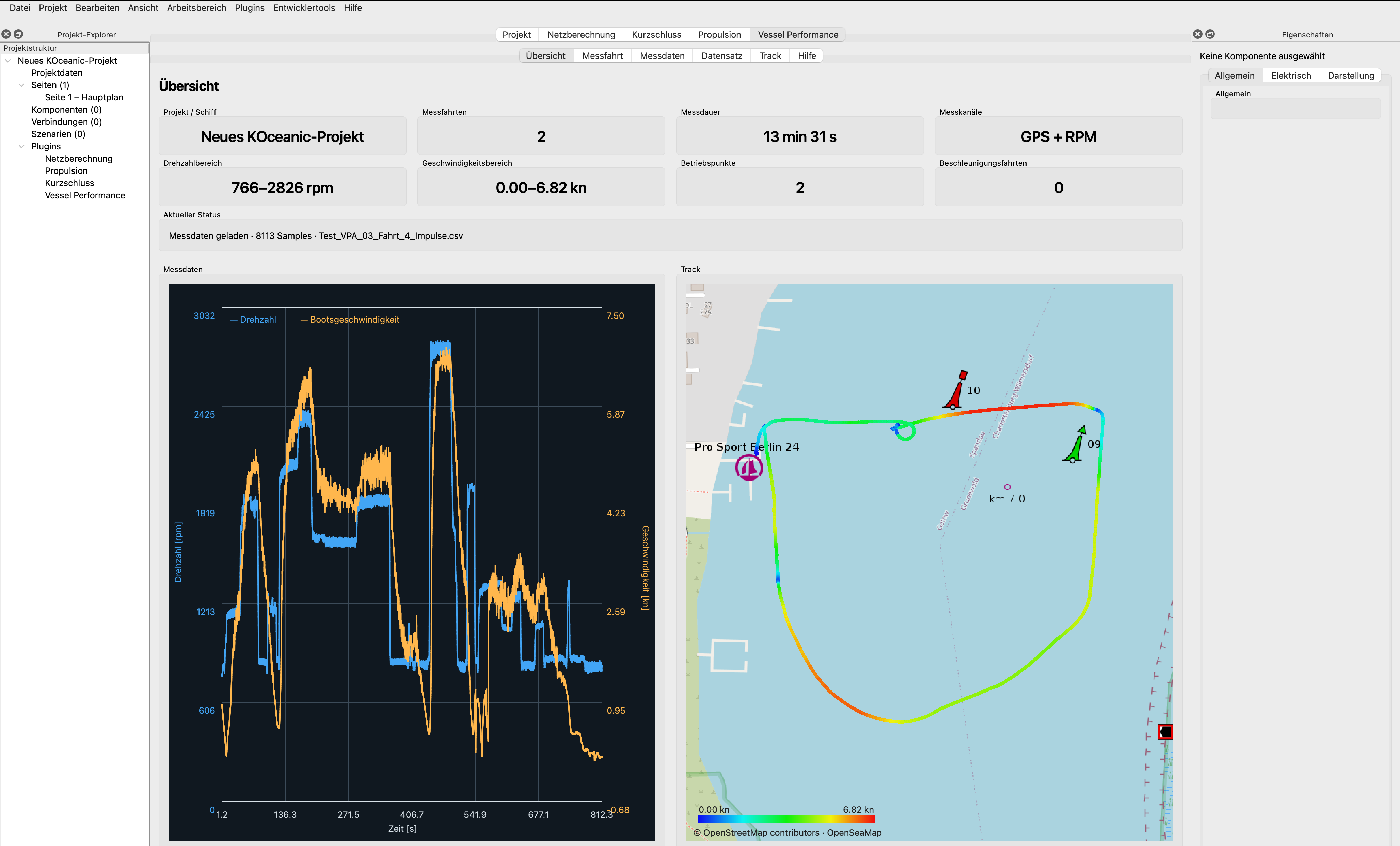
Task: Open the Hilfe sub-tab
Action: [806, 56]
